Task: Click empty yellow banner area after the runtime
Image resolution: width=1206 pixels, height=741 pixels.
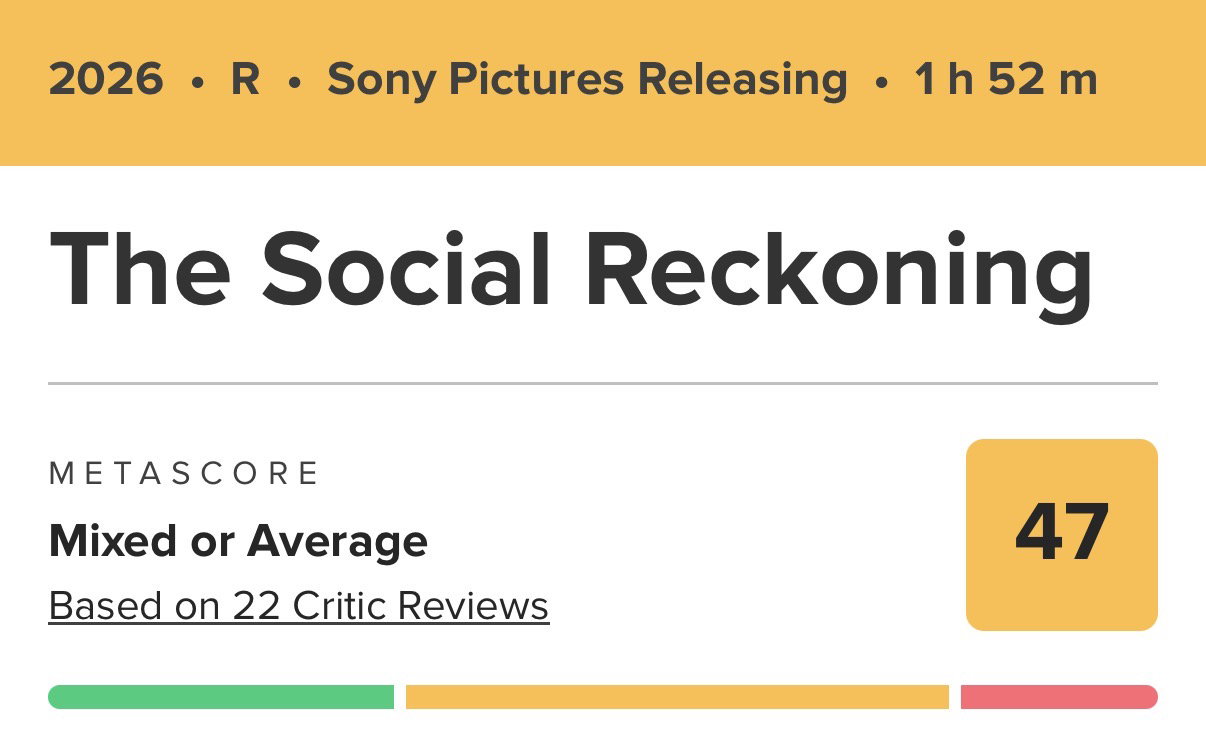Action: pyautogui.click(x=1152, y=80)
